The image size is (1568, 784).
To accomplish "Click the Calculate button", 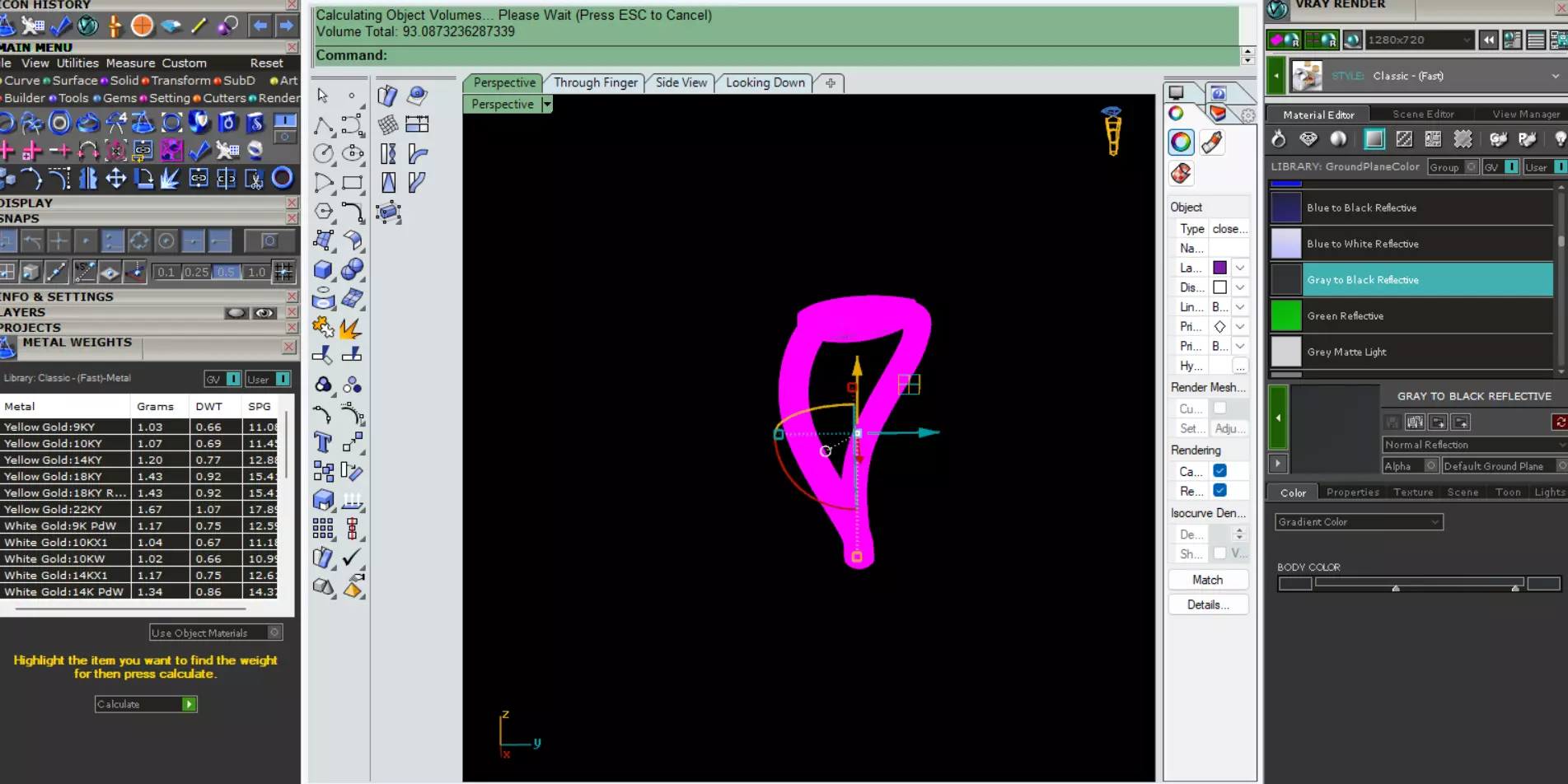I will [x=146, y=704].
